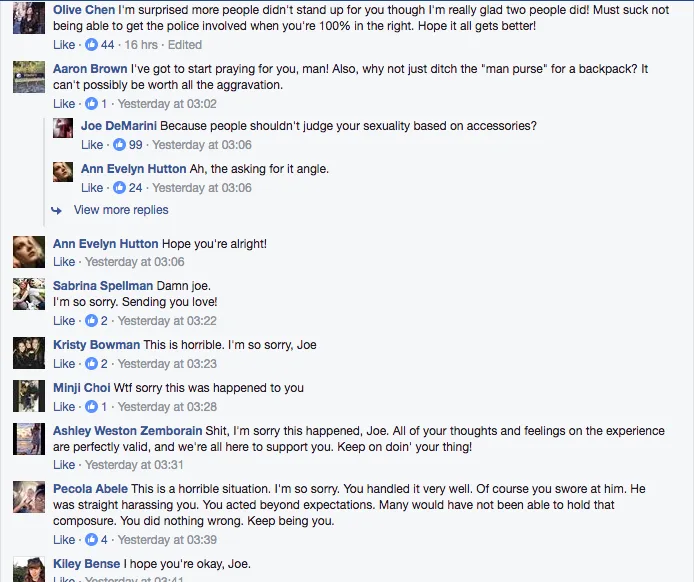This screenshot has width=694, height=582.
Task: Click the like-count icon on Minji Choi's comment
Action: pyautogui.click(x=92, y=407)
